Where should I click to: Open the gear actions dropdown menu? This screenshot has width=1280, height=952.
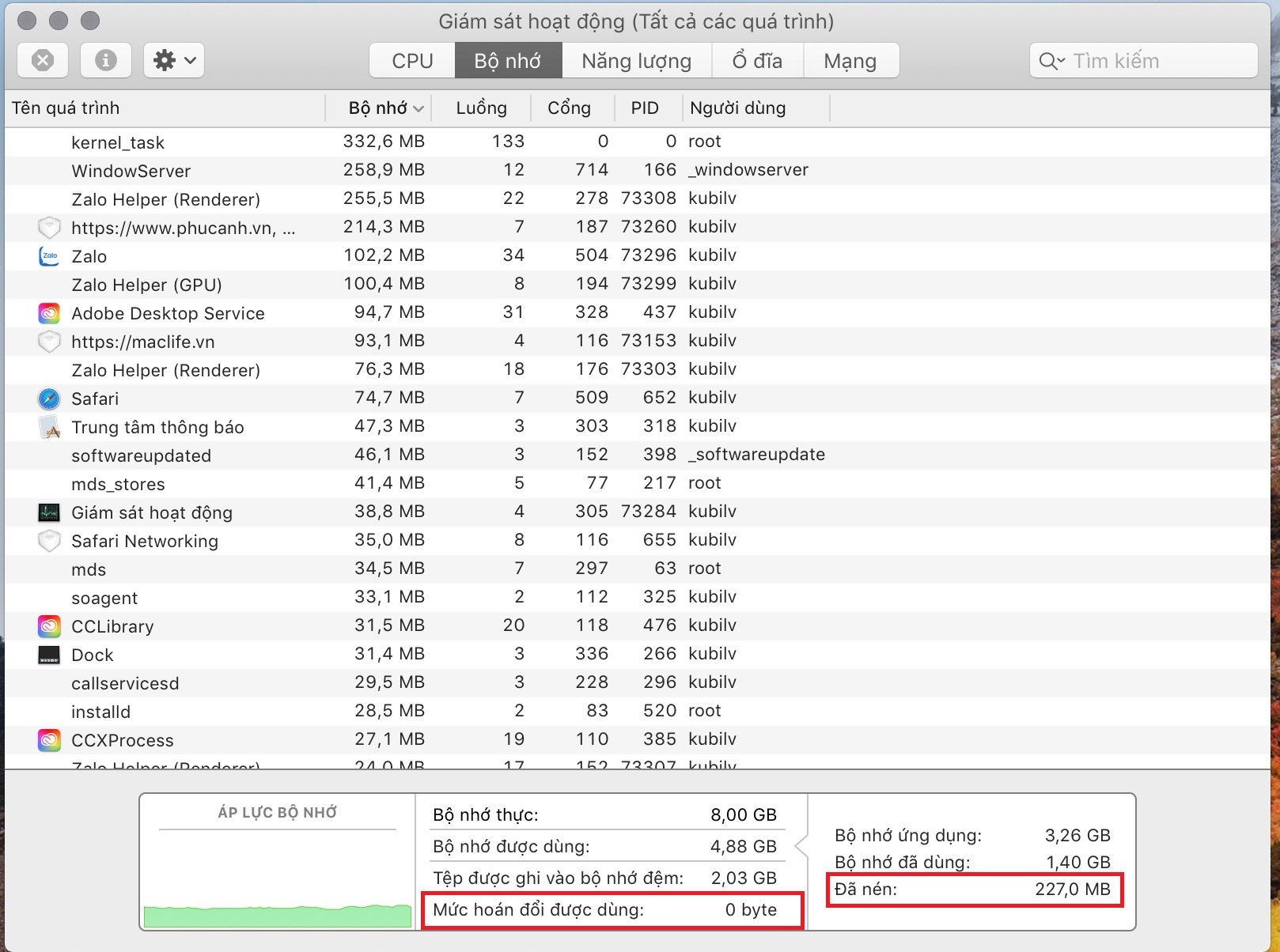coord(174,61)
